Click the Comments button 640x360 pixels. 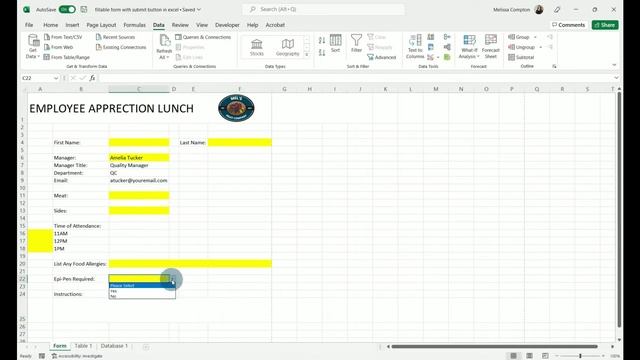click(x=569, y=25)
